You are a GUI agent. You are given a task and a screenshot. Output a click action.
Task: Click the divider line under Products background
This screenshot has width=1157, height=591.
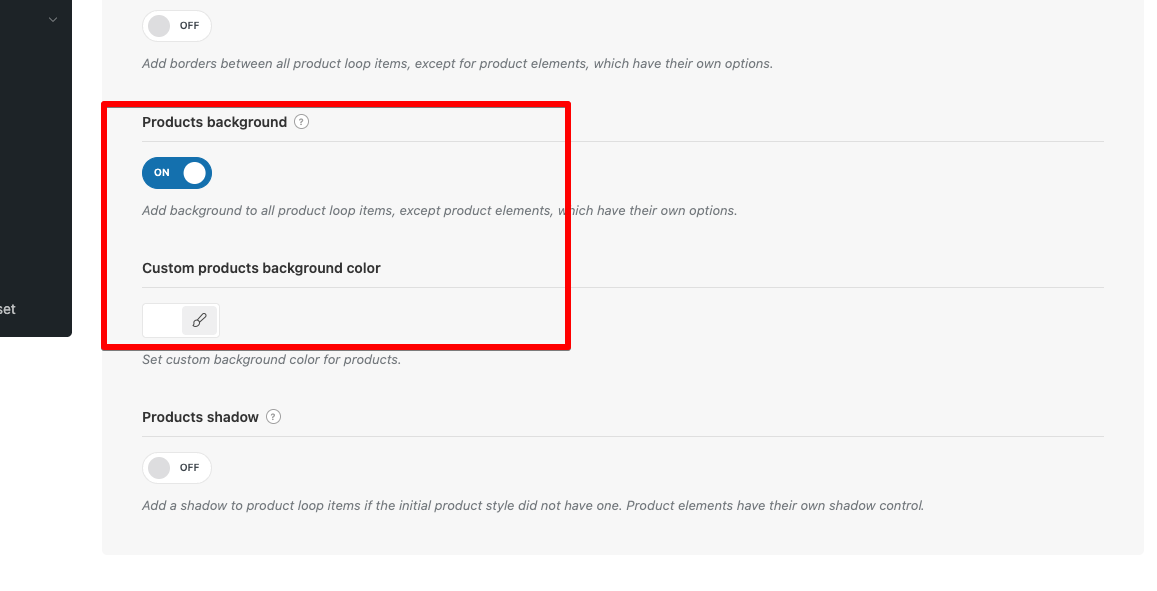click(x=623, y=141)
